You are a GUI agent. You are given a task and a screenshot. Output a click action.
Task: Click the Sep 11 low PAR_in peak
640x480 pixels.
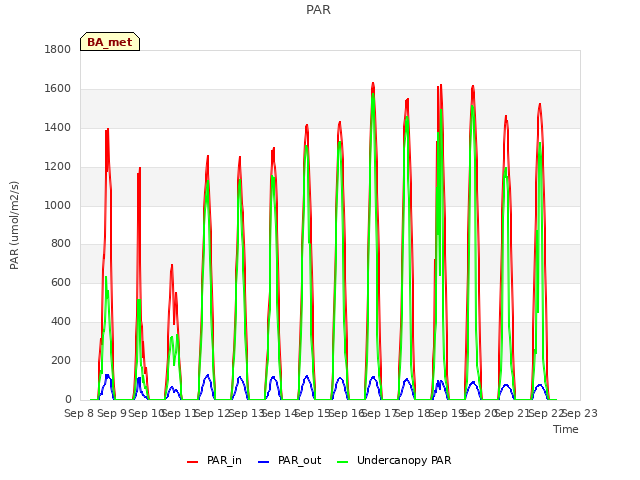(172, 265)
